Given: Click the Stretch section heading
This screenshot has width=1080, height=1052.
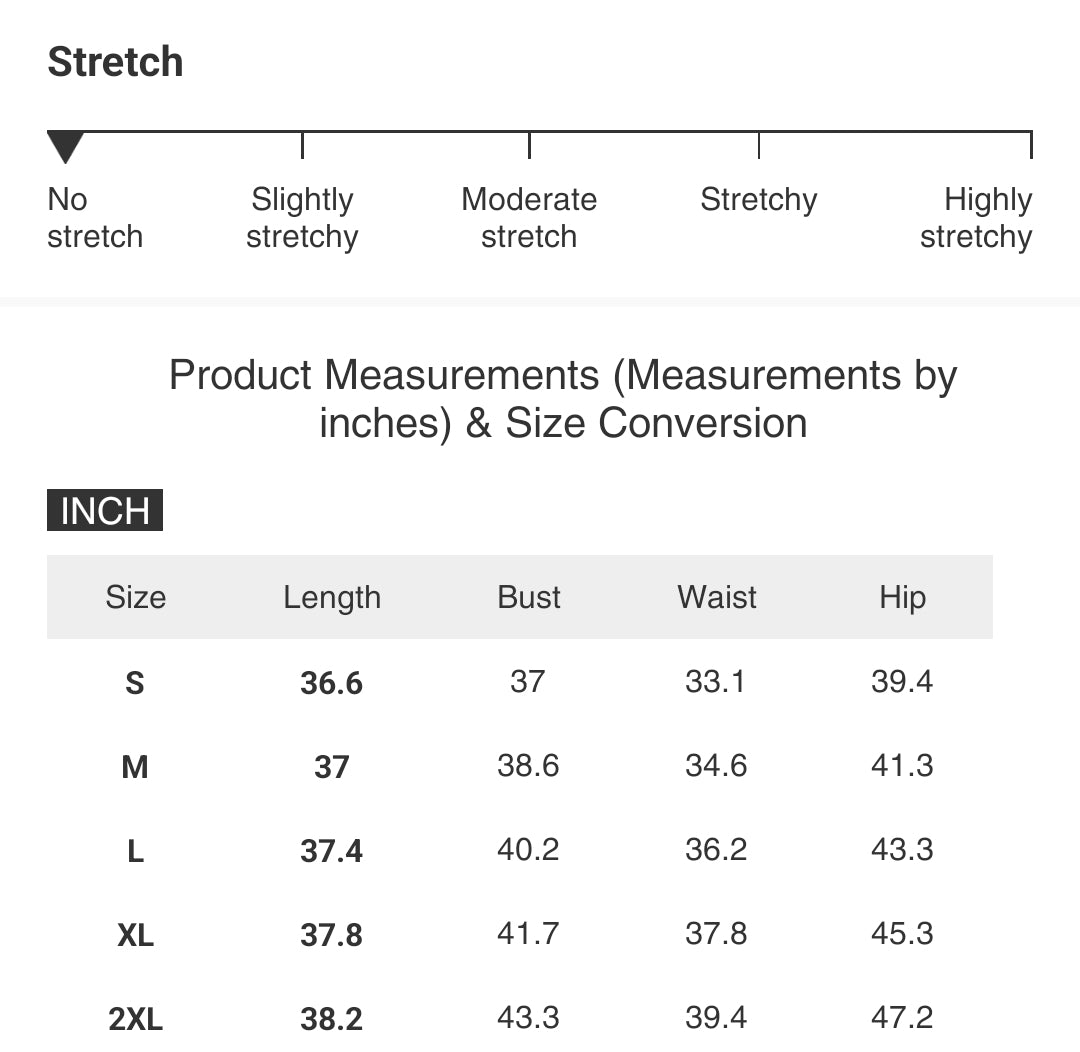Looking at the screenshot, I should click(115, 61).
